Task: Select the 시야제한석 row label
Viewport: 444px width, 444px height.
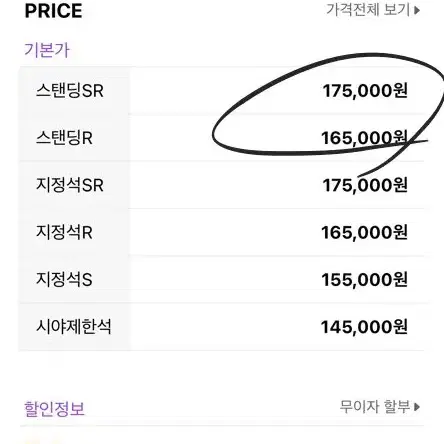Action: coord(74,326)
